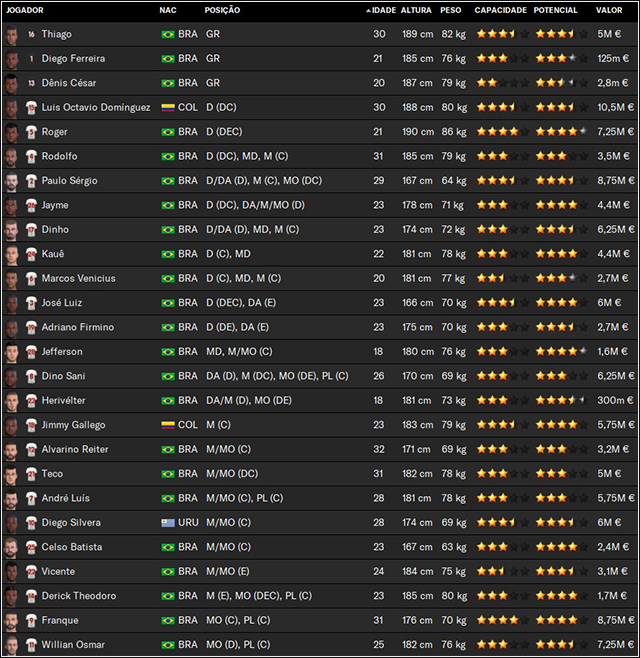This screenshot has width=640, height=658.
Task: Click Paulo Sérgio's shirt number icon
Action: point(31,181)
